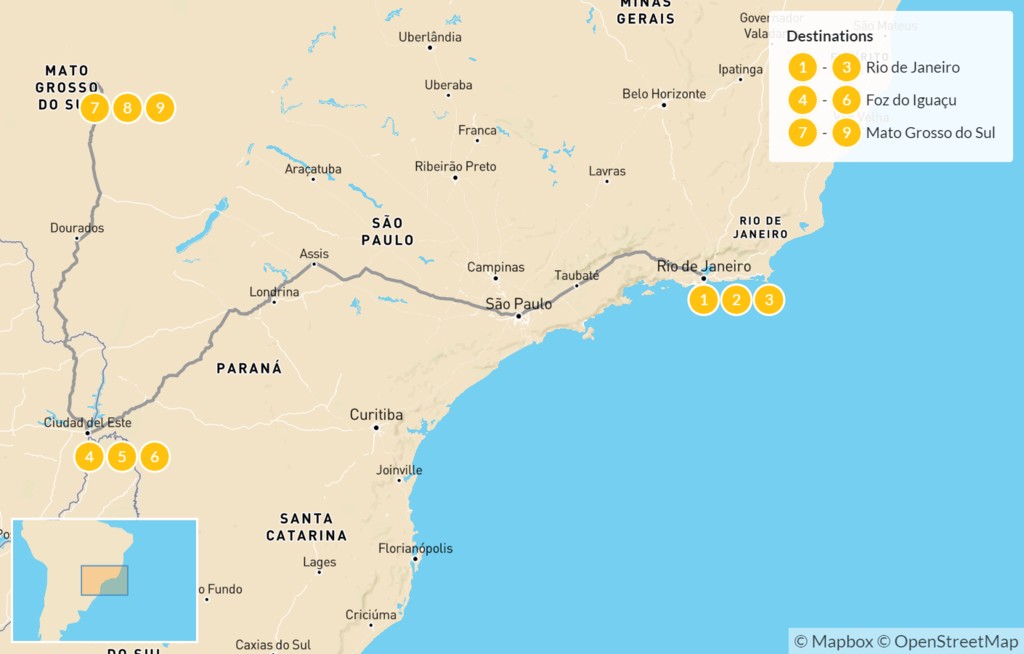Select map marker 6 at Foz do Iguaçu
The width and height of the screenshot is (1024, 654).
point(155,457)
